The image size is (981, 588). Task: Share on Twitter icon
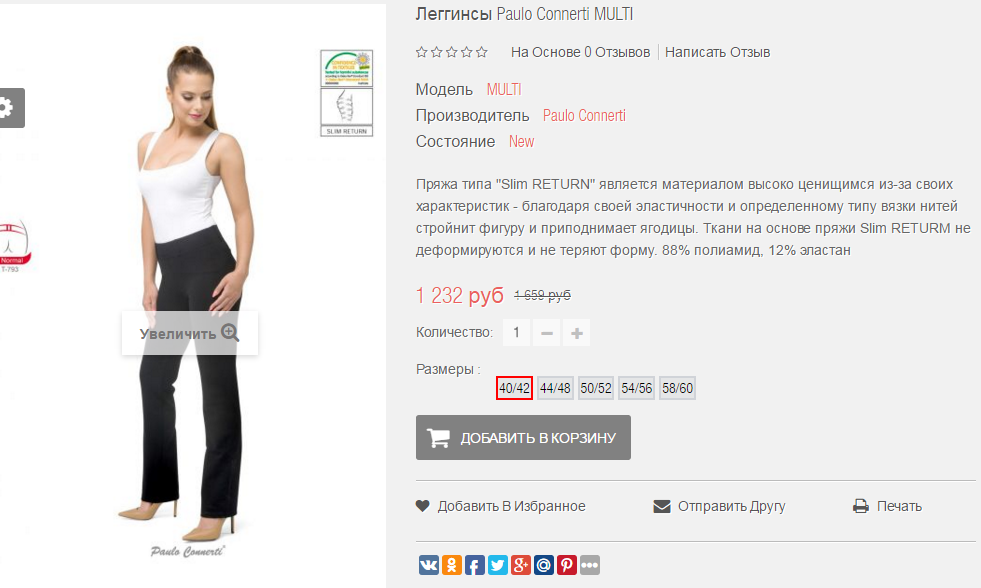tap(498, 565)
